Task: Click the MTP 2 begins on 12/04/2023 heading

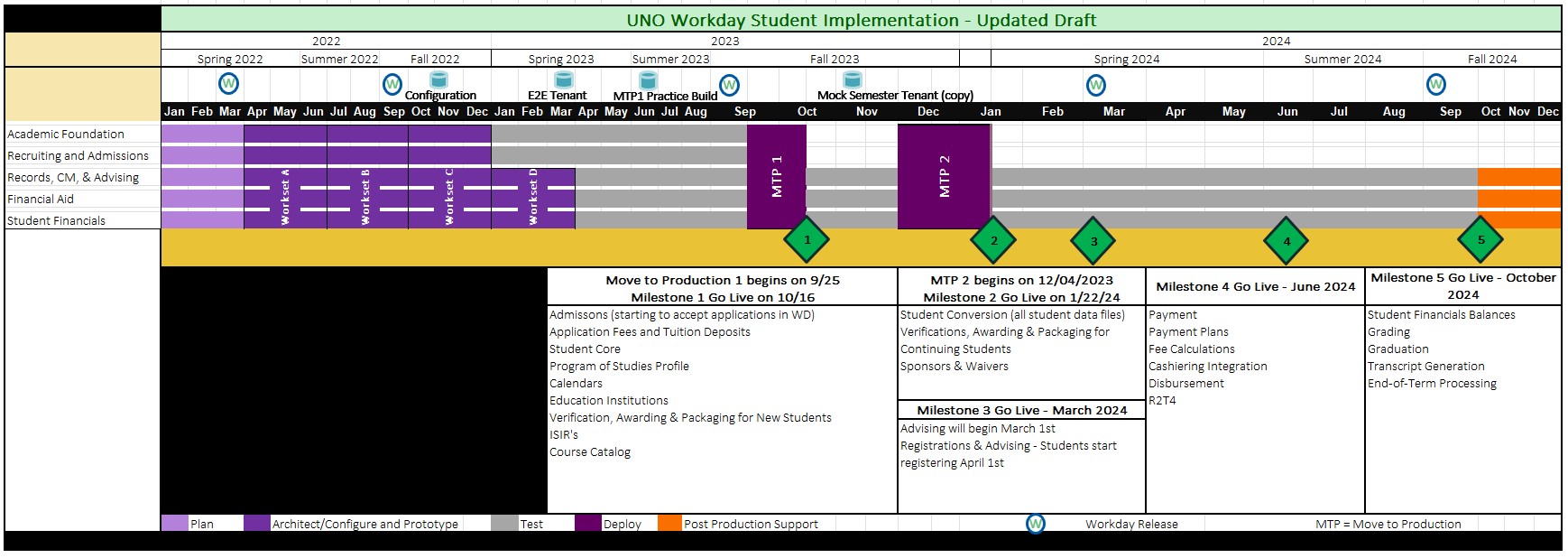Action: point(1022,280)
